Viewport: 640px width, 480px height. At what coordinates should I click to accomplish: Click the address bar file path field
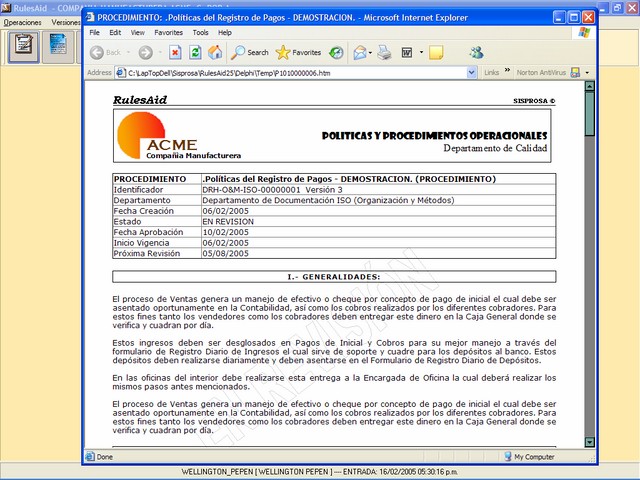296,73
